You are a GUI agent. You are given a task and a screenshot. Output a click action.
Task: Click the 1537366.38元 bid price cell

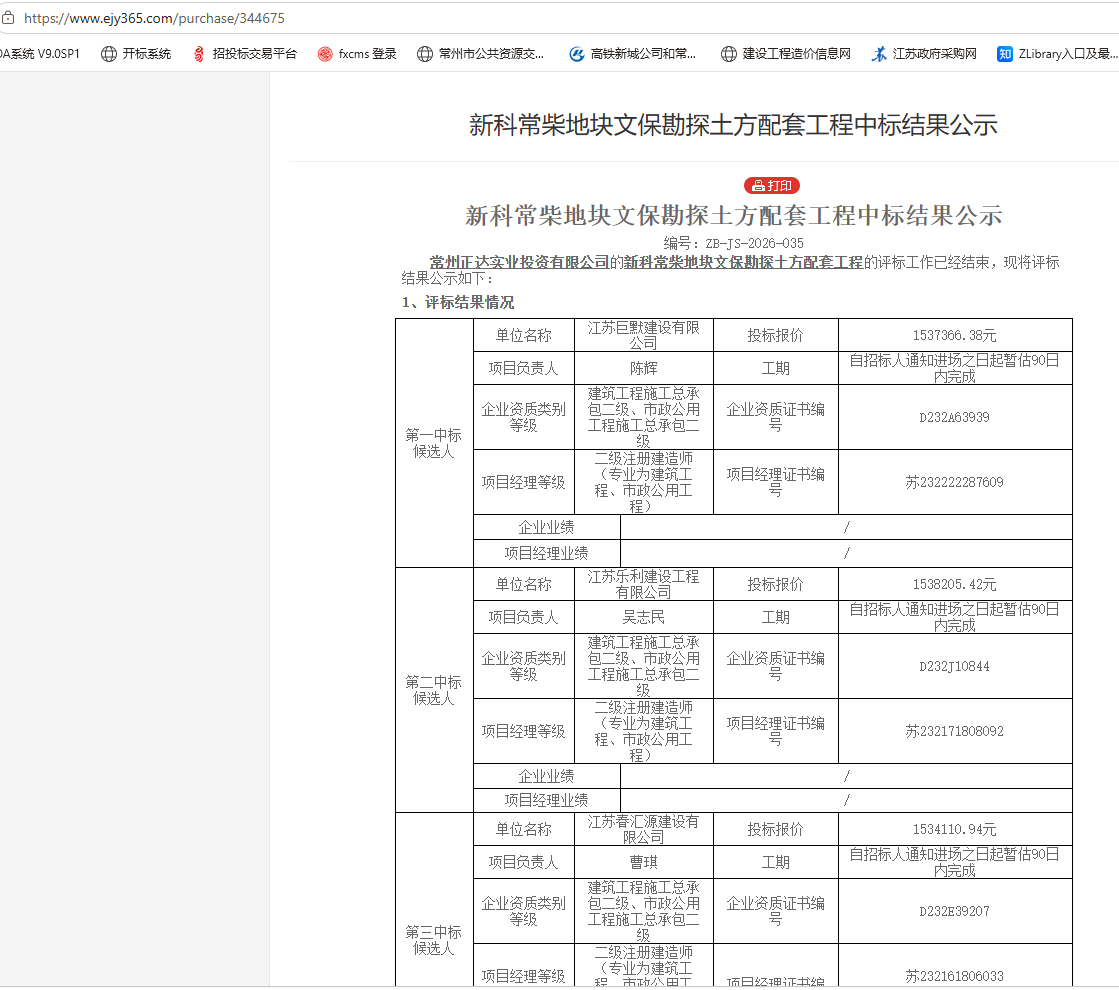pos(955,335)
